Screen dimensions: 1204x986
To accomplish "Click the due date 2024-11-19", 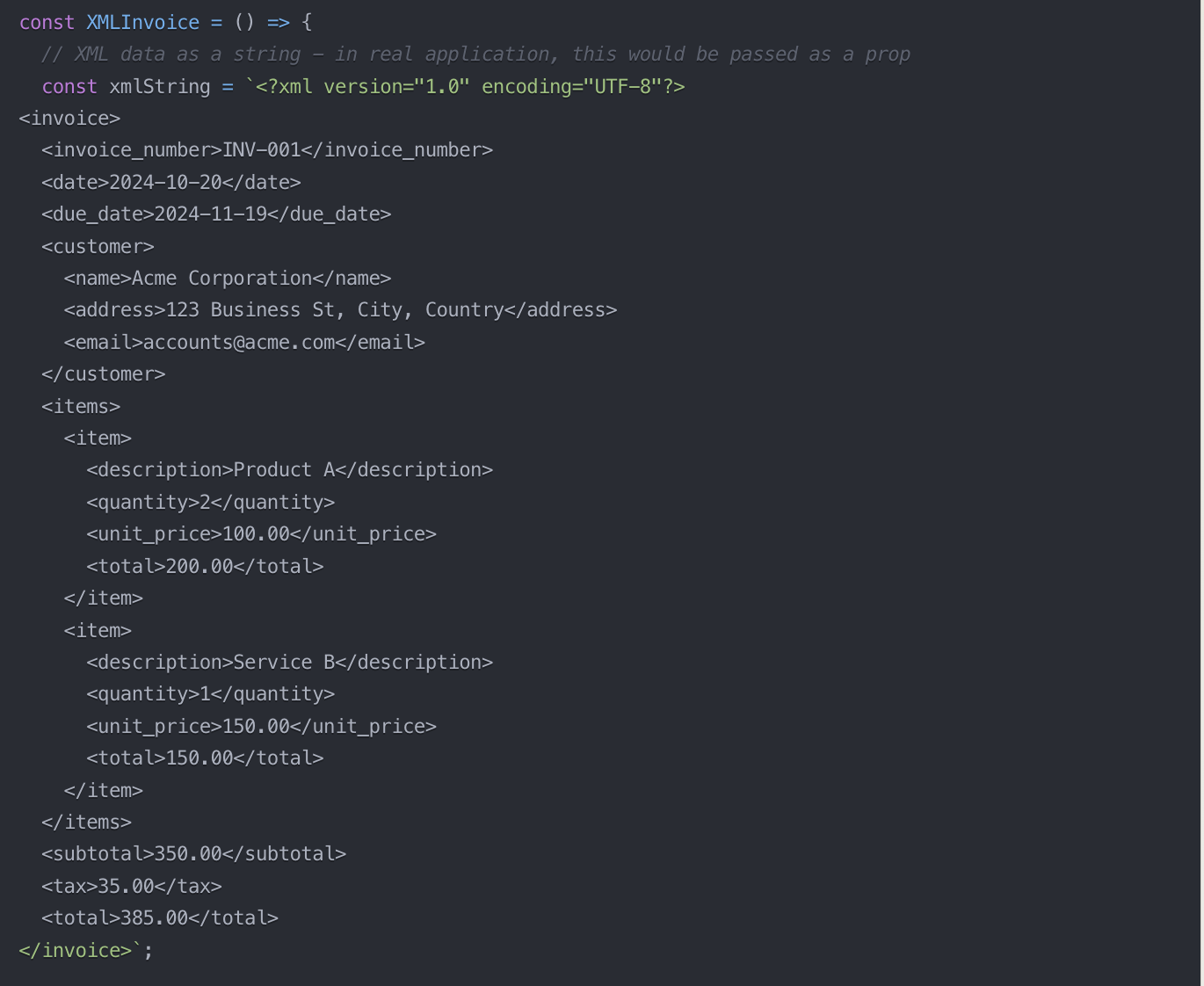I will [211, 214].
